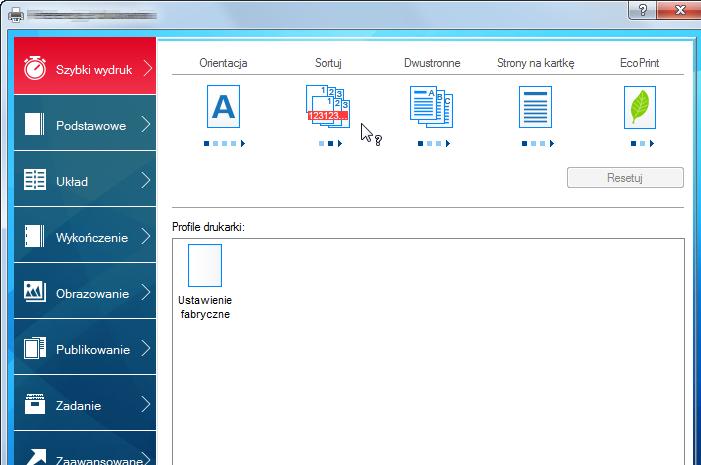701x465 pixels.
Task: Toggle the EcoPrint leaf icon
Action: pyautogui.click(x=640, y=107)
